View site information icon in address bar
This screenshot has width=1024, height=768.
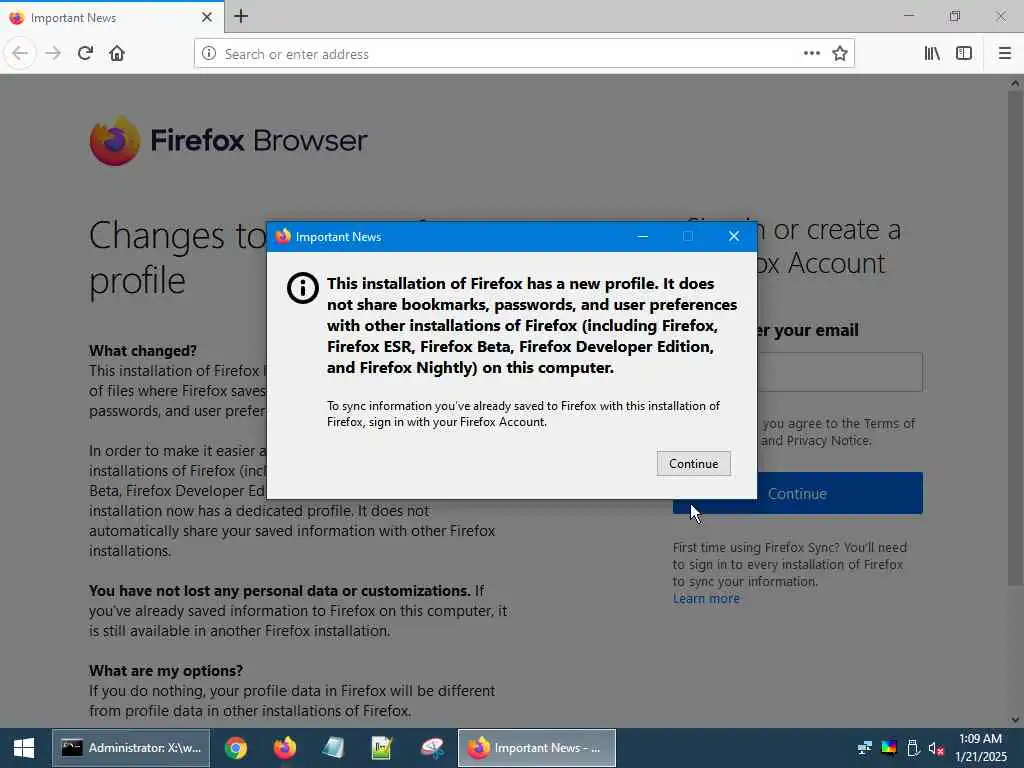[x=209, y=53]
